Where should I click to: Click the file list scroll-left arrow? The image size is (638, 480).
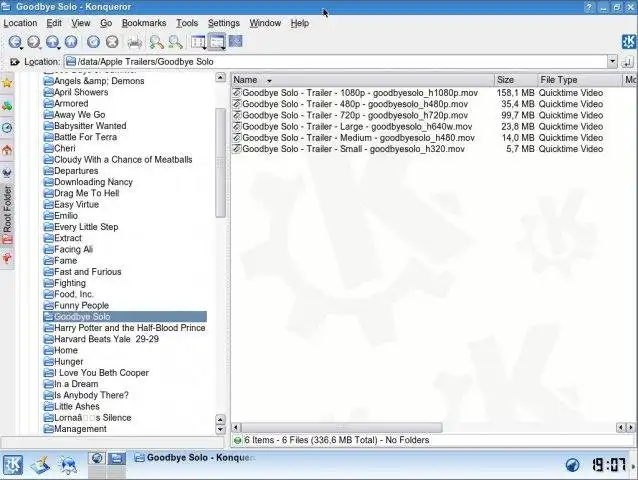[236, 427]
